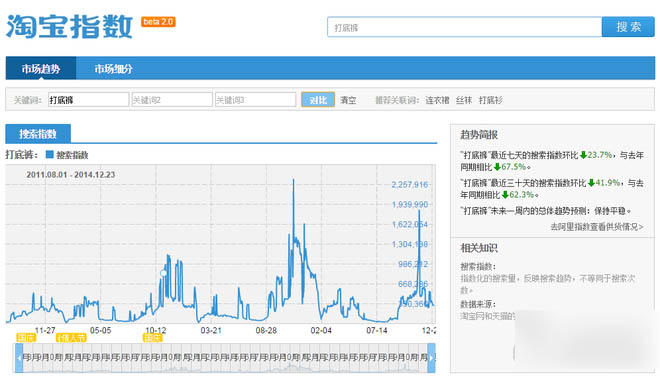This screenshot has width=660, height=379.
Task: Click the 搜索 search button
Action: 628,27
